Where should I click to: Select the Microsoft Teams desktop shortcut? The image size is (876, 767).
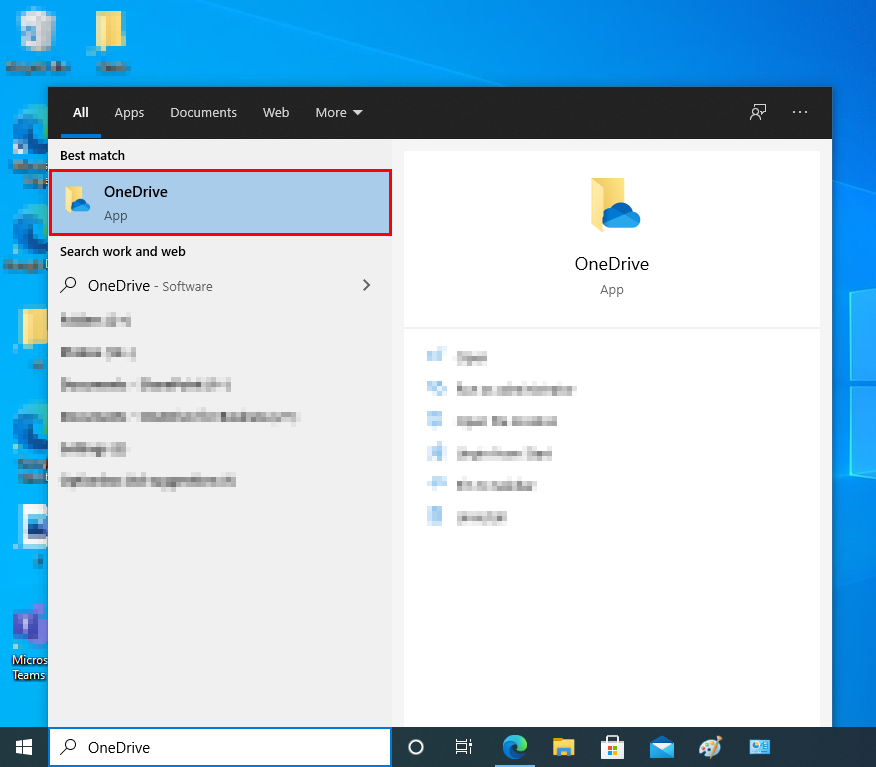[x=30, y=644]
